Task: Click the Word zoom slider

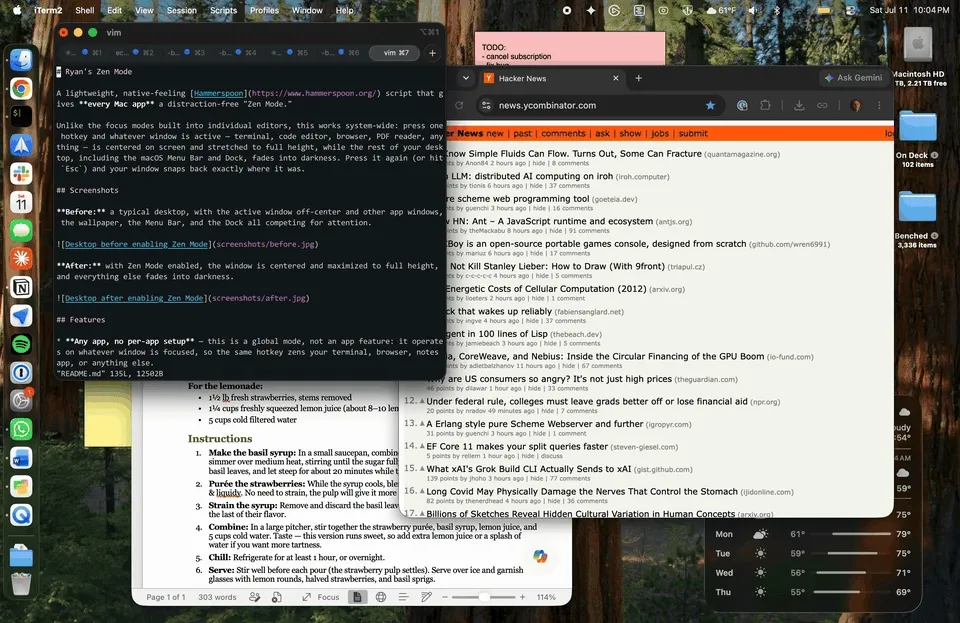Action: [484, 597]
